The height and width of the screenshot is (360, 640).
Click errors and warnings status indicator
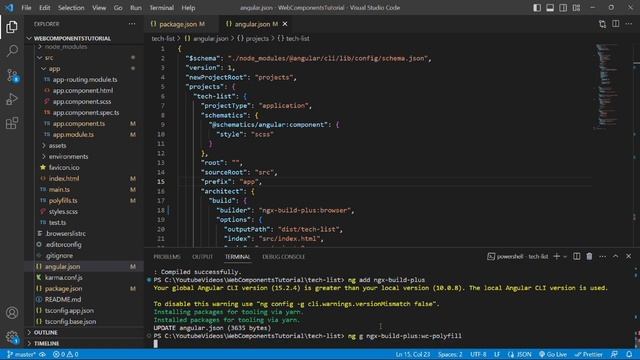pyautogui.click(x=65, y=354)
